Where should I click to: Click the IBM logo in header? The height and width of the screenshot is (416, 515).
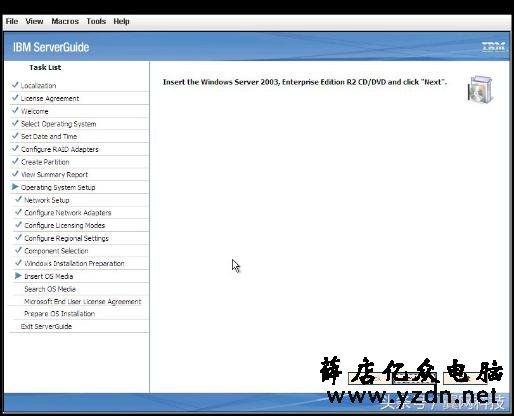(493, 47)
